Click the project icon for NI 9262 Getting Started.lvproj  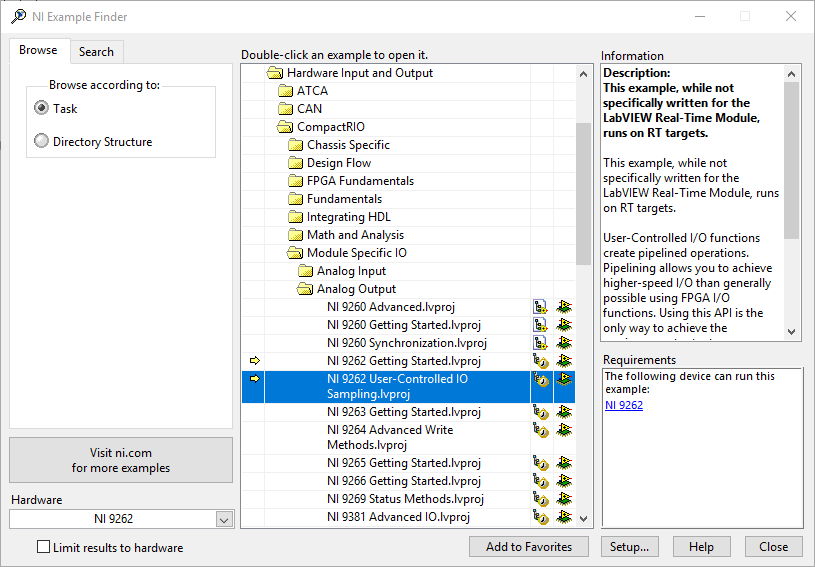[x=541, y=361]
